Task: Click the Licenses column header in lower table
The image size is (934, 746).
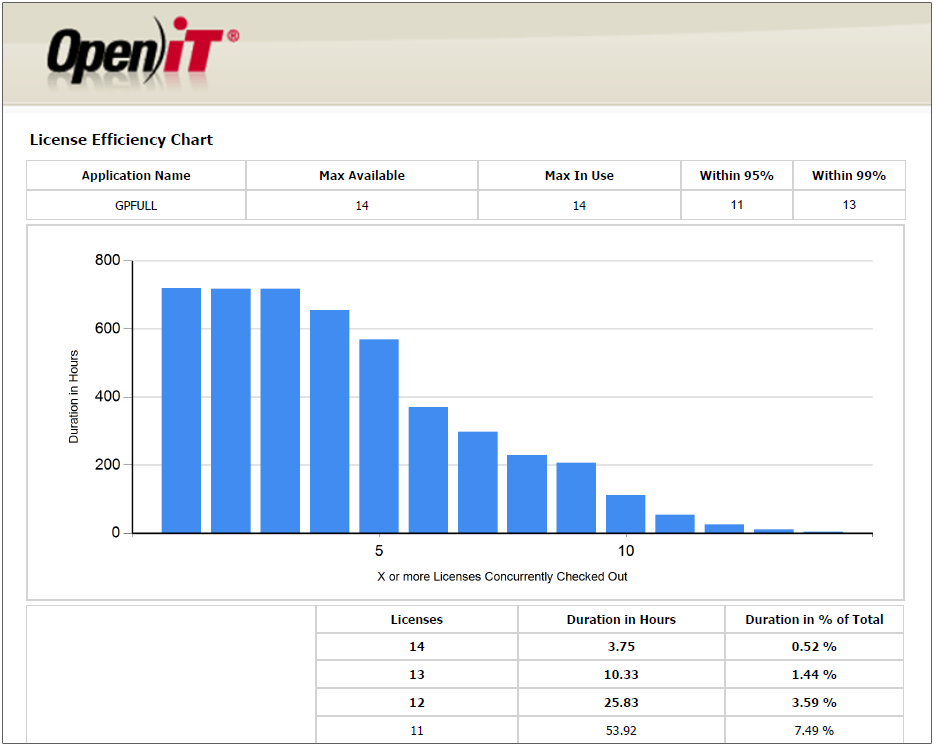Action: tap(416, 620)
